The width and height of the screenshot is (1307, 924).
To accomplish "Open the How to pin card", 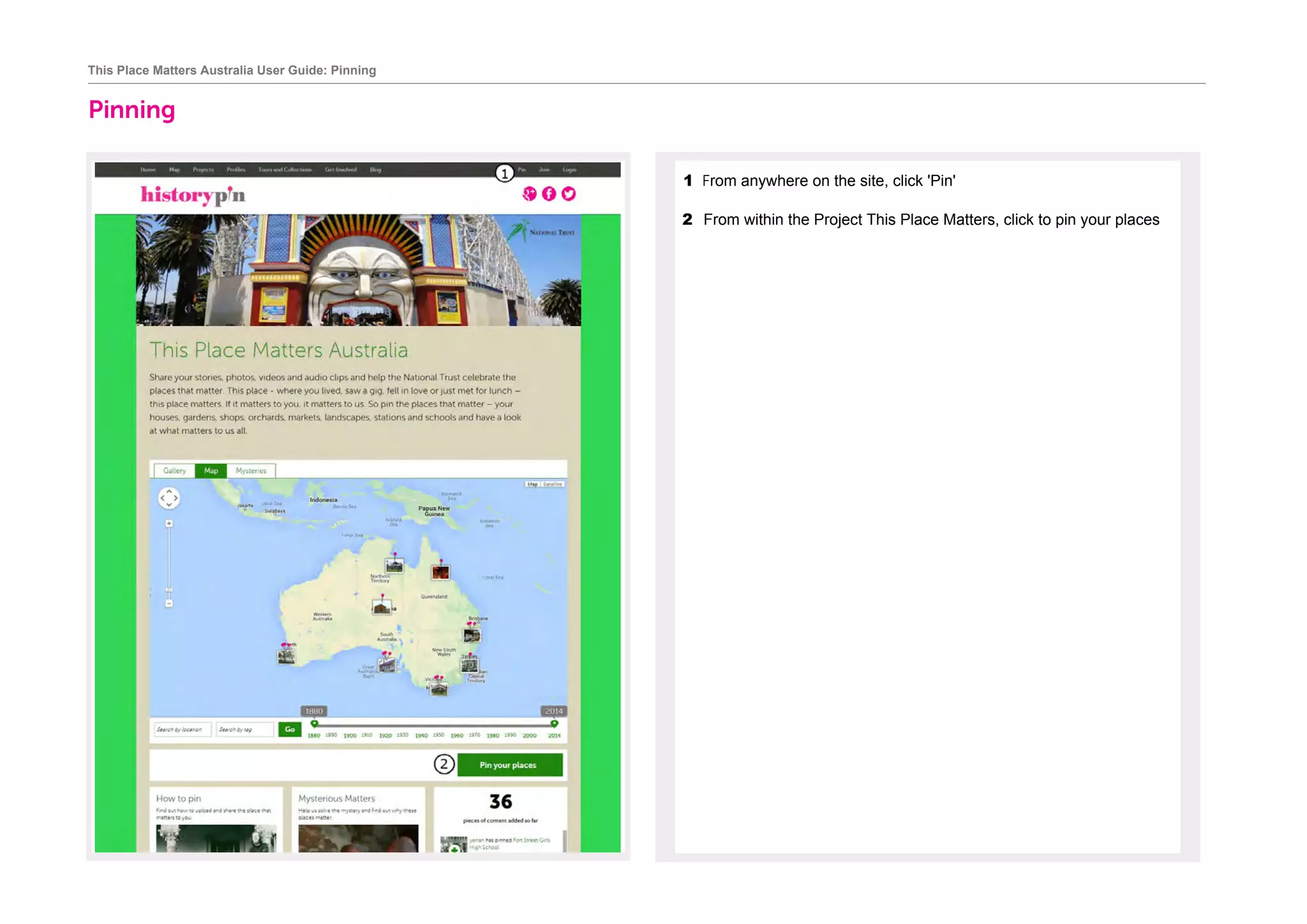I will pyautogui.click(x=216, y=820).
